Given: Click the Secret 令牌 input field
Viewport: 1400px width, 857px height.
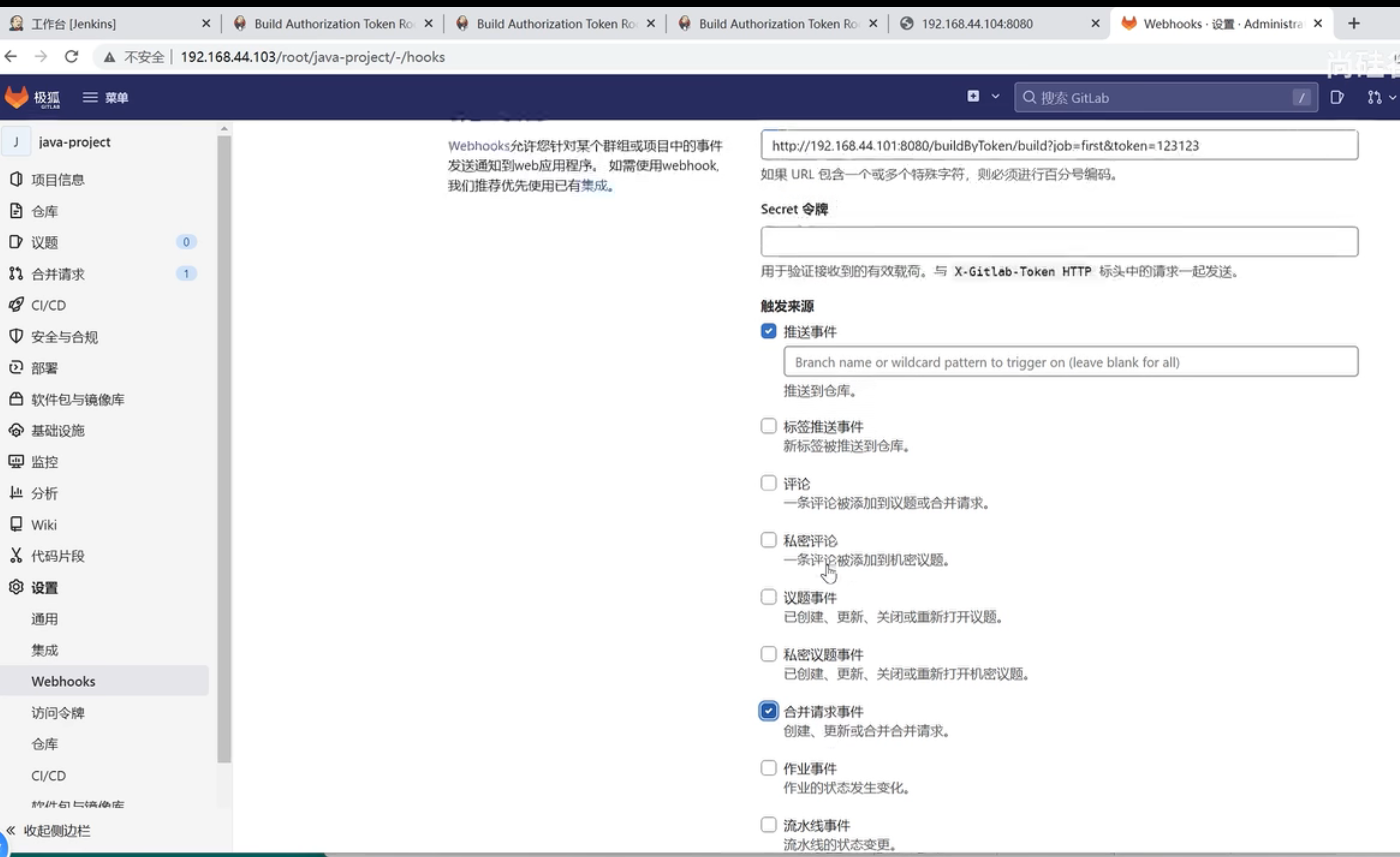Looking at the screenshot, I should tap(1059, 242).
